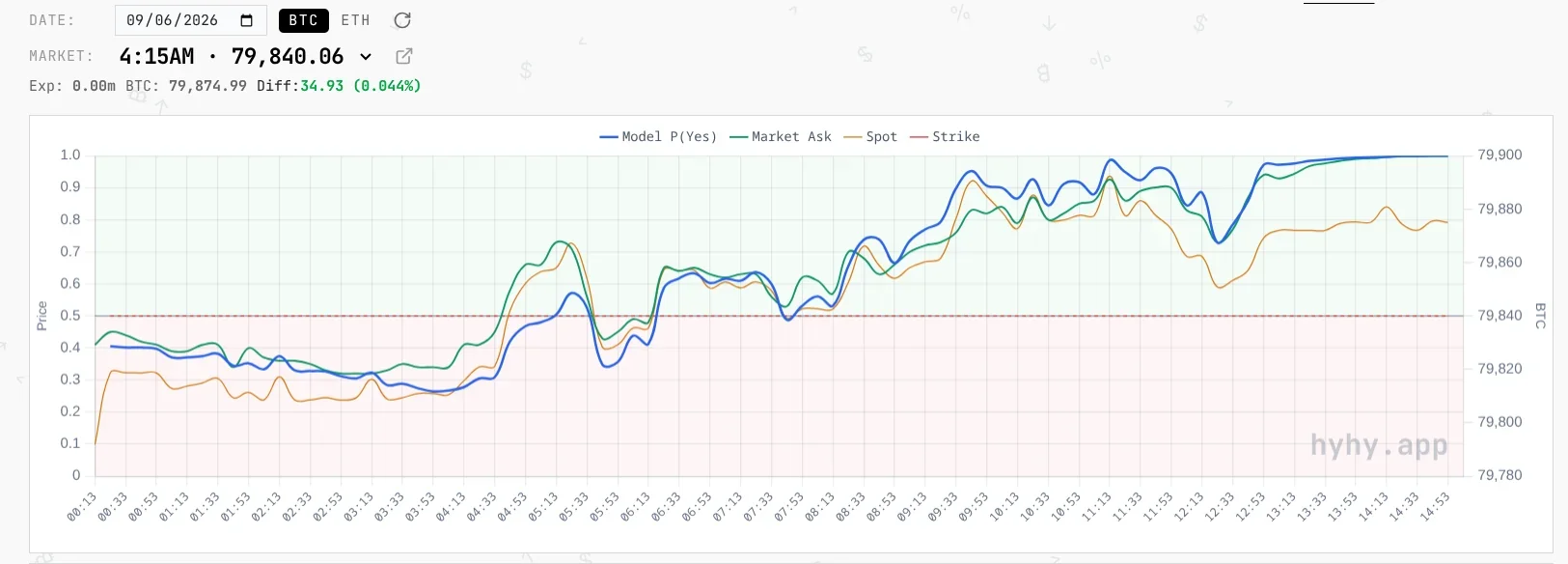Toggle Model P(Yes) legend series
The image size is (1568, 564).
click(658, 137)
